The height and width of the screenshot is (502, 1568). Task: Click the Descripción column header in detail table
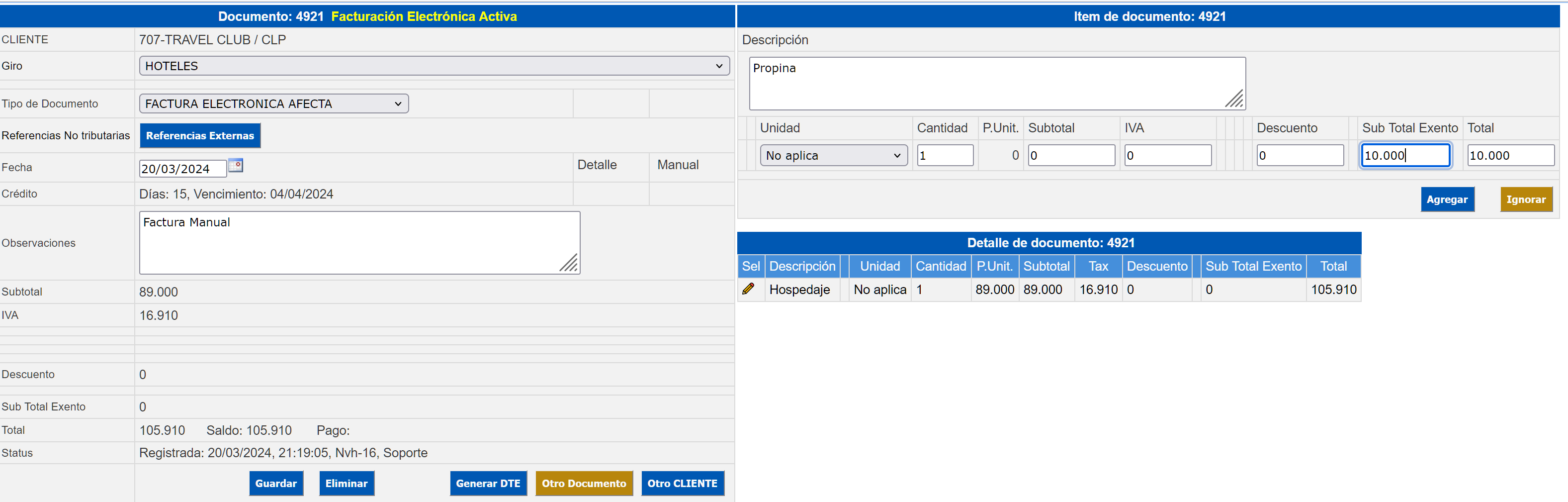tap(802, 266)
